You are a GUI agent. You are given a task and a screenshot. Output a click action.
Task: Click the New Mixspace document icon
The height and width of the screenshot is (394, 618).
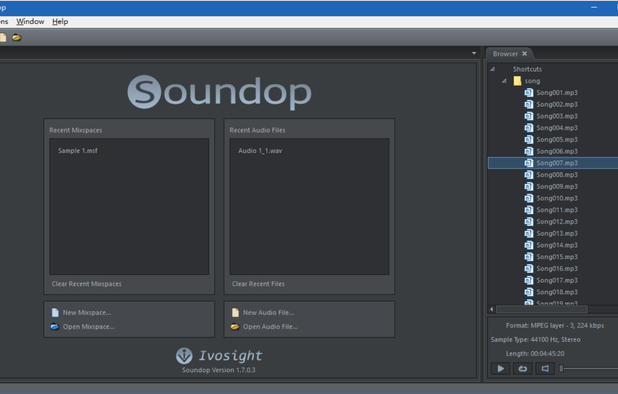tap(55, 312)
